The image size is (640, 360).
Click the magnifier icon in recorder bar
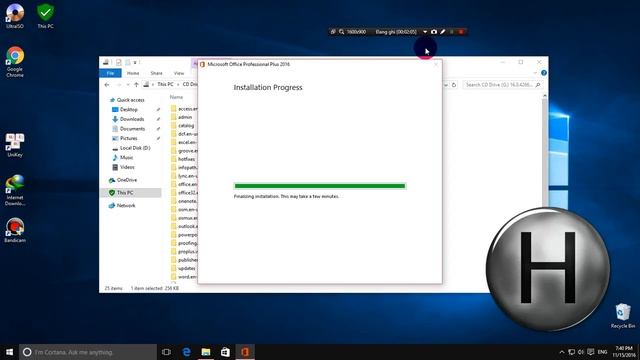341,32
